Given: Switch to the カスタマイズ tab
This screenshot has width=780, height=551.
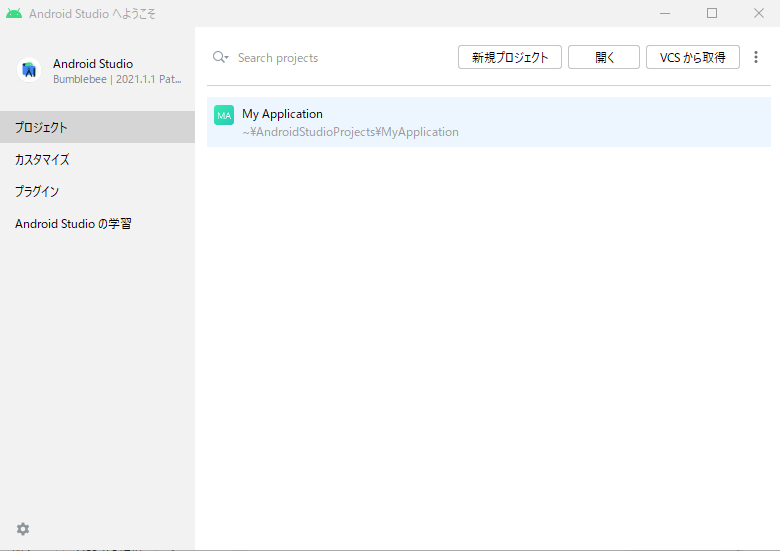Looking at the screenshot, I should [98, 160].
